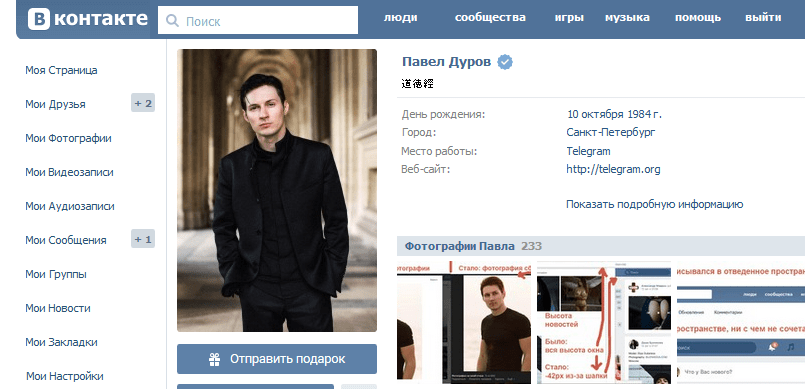
Task: Open Мои Закладки in the sidebar
Action: pos(61,342)
